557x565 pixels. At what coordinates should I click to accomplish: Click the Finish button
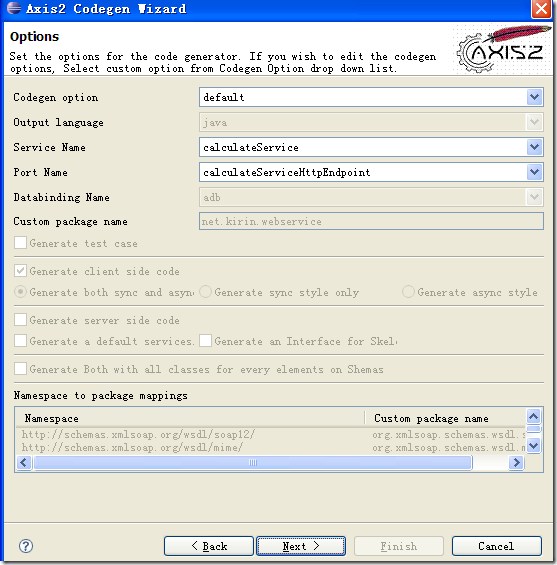point(399,546)
